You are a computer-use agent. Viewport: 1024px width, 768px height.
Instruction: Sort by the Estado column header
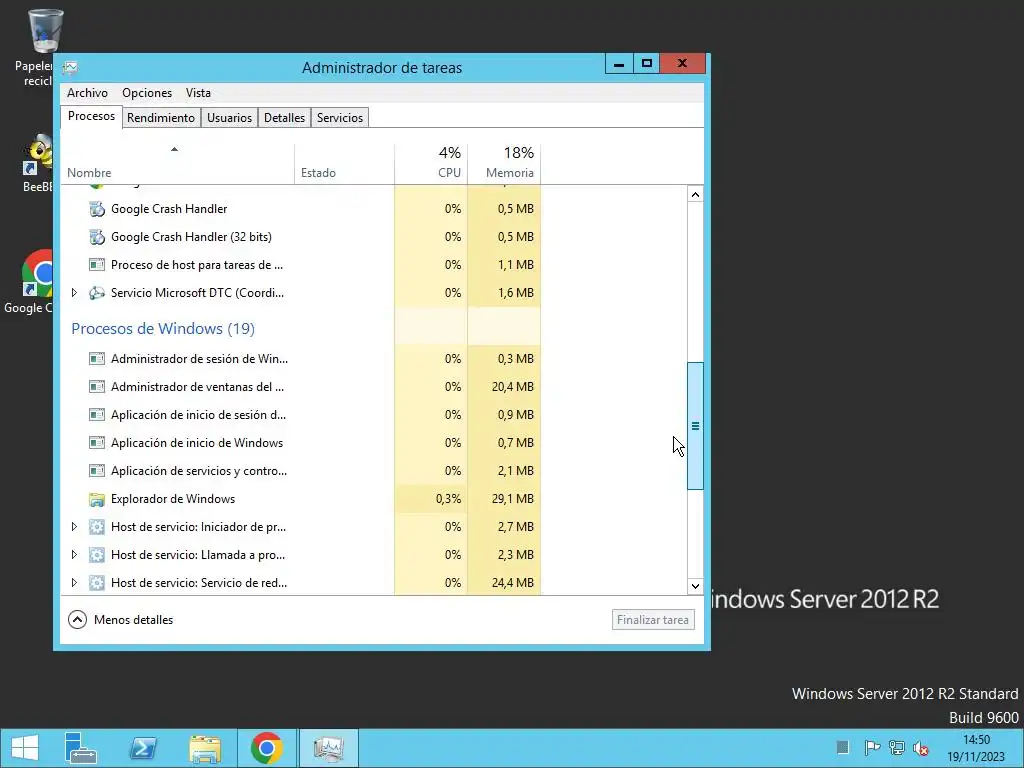344,163
